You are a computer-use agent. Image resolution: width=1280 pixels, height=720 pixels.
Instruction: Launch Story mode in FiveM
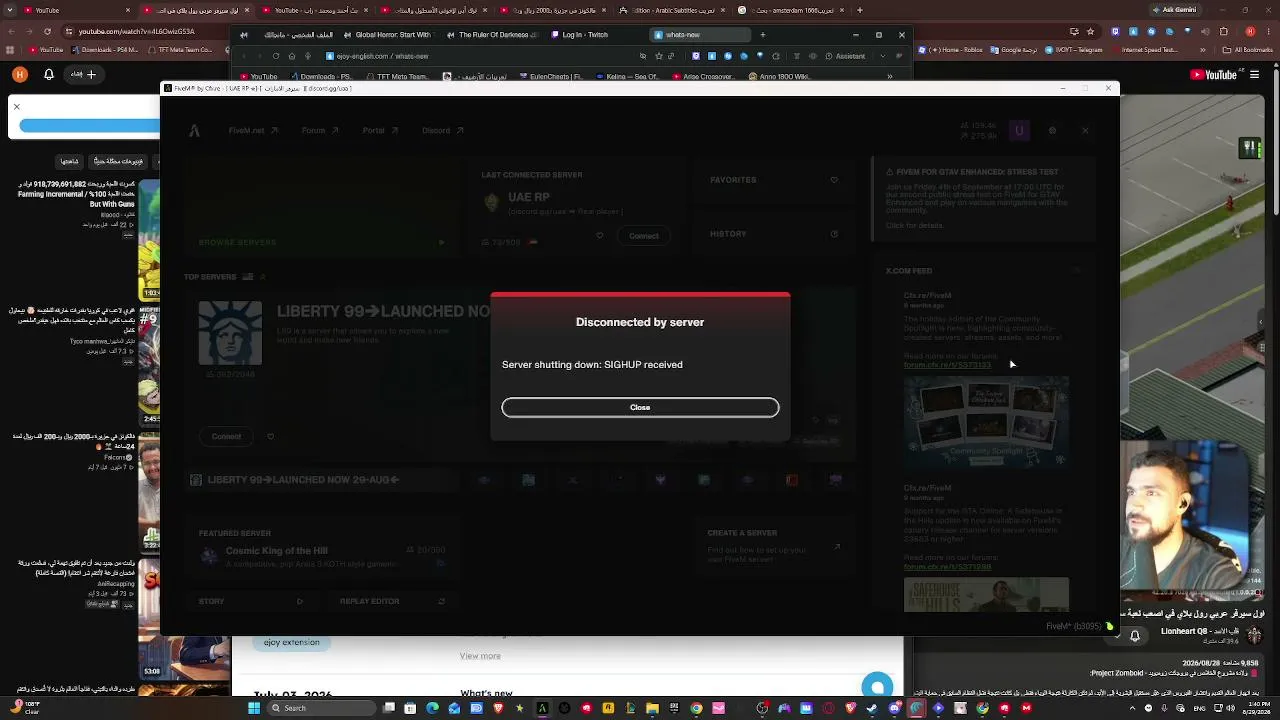250,601
